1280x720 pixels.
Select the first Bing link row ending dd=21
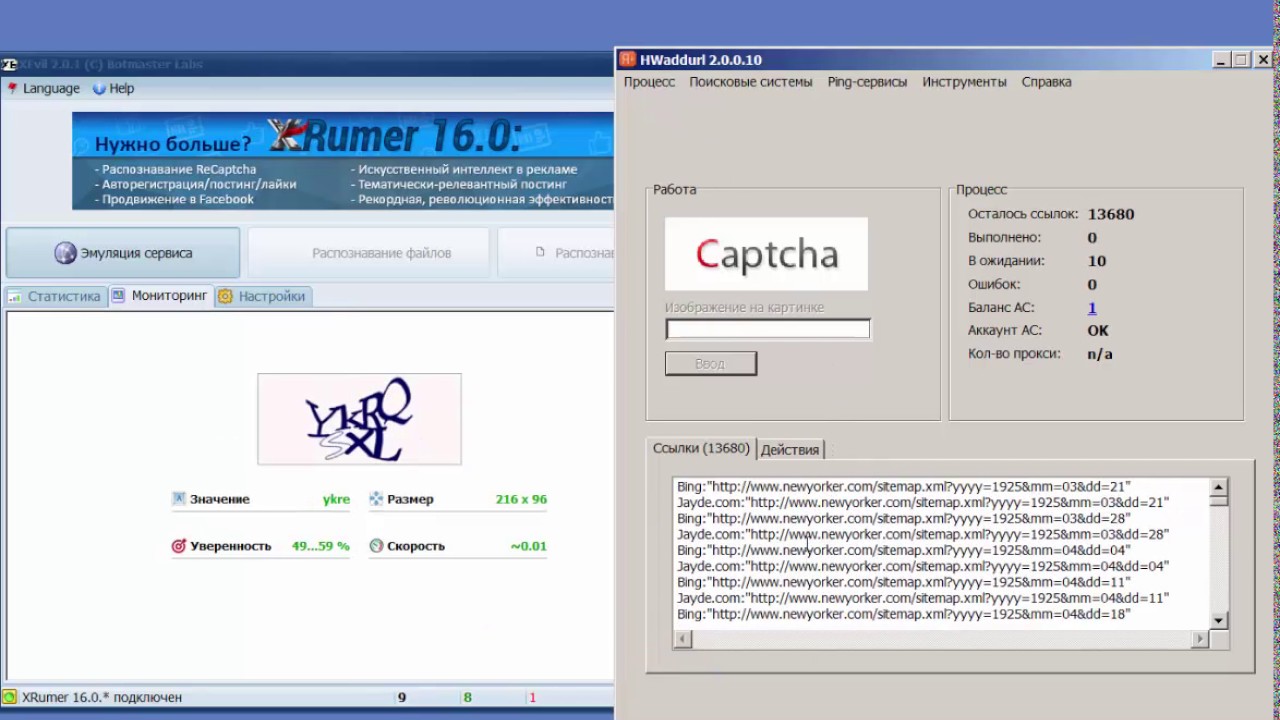tap(904, 486)
